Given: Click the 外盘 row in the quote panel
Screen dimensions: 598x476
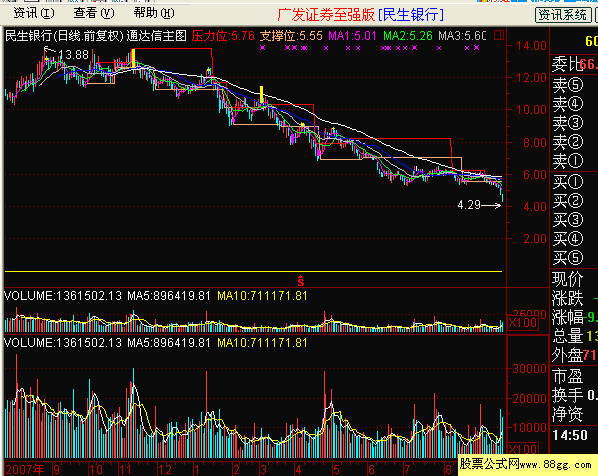Looking at the screenshot, I should [574, 355].
